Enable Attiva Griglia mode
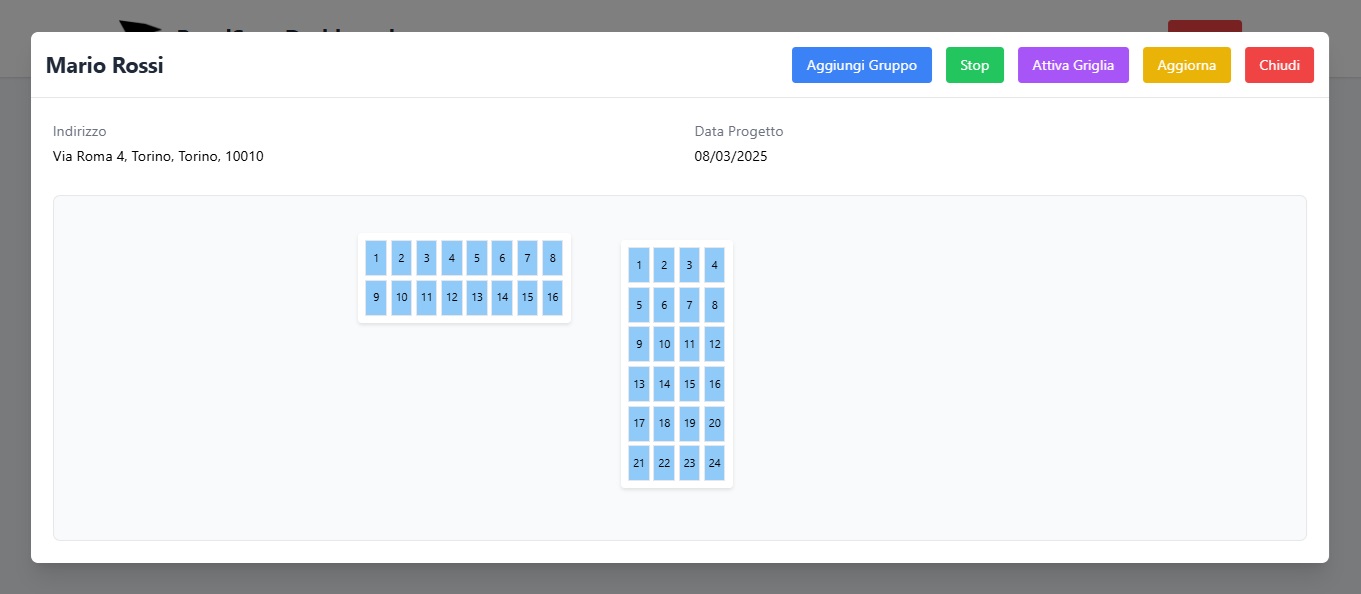1361x594 pixels. 1073,64
